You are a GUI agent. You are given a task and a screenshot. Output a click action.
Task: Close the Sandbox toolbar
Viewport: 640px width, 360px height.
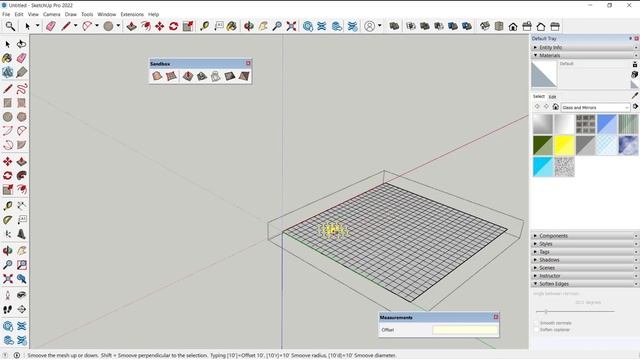[248, 63]
